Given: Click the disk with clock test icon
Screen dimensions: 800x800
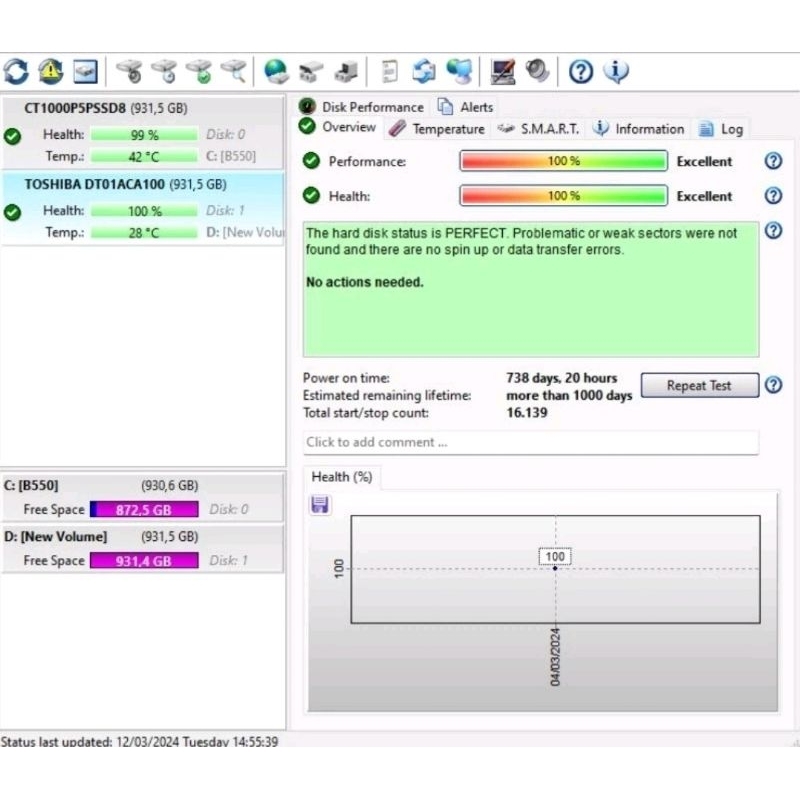Looking at the screenshot, I should pos(164,71).
